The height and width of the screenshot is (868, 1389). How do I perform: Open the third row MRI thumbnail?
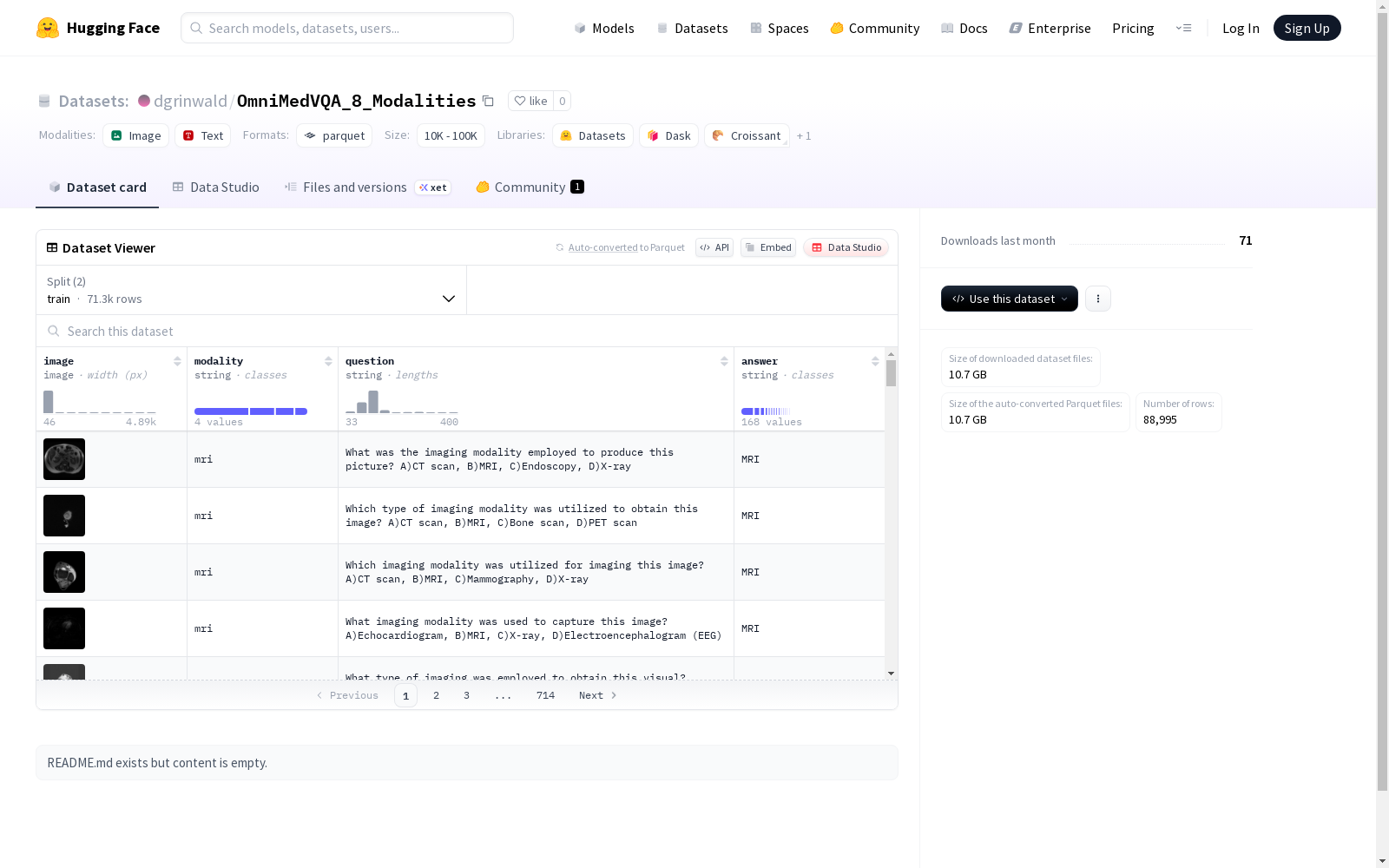pos(64,572)
